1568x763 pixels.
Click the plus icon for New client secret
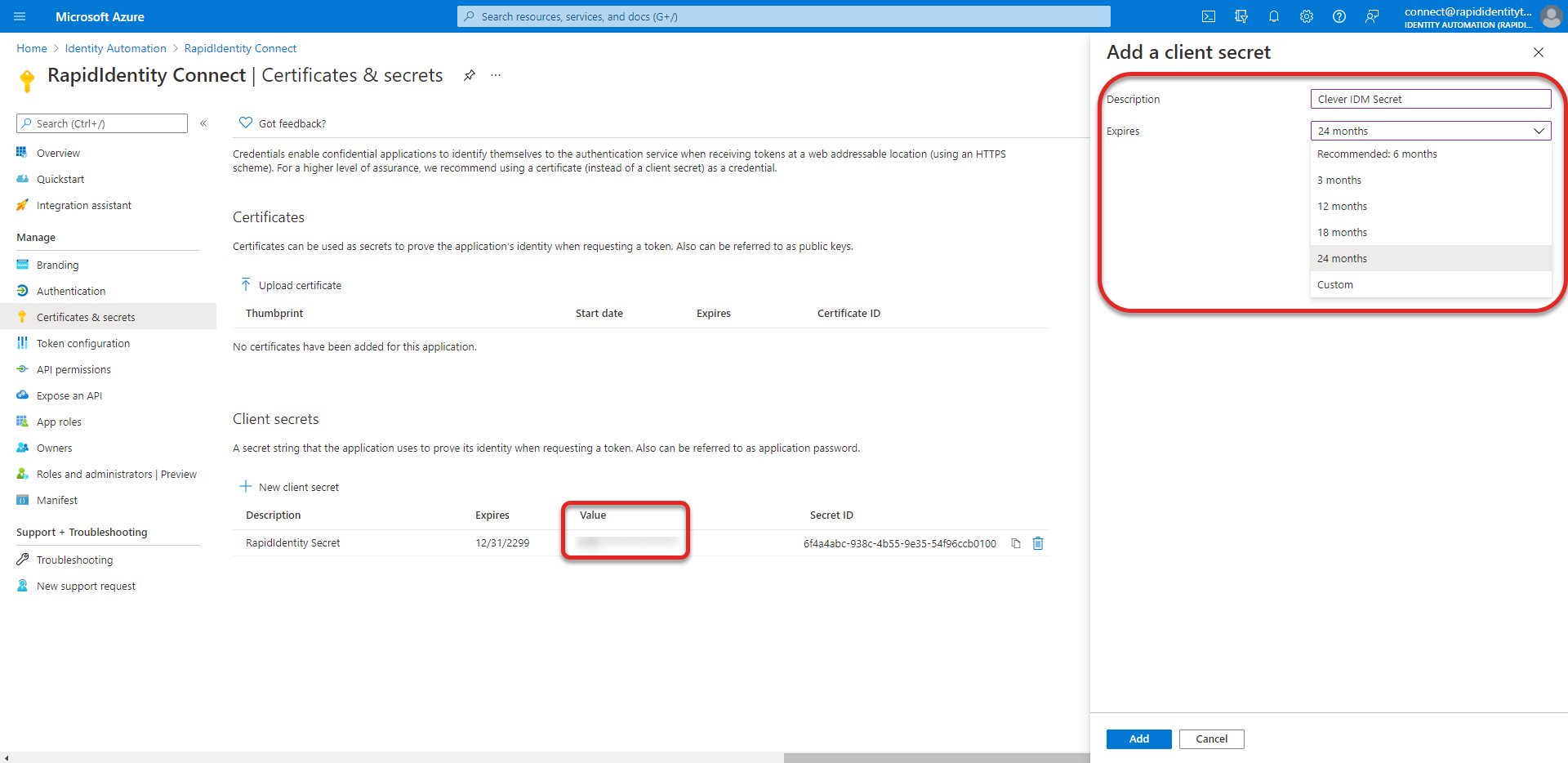click(245, 486)
